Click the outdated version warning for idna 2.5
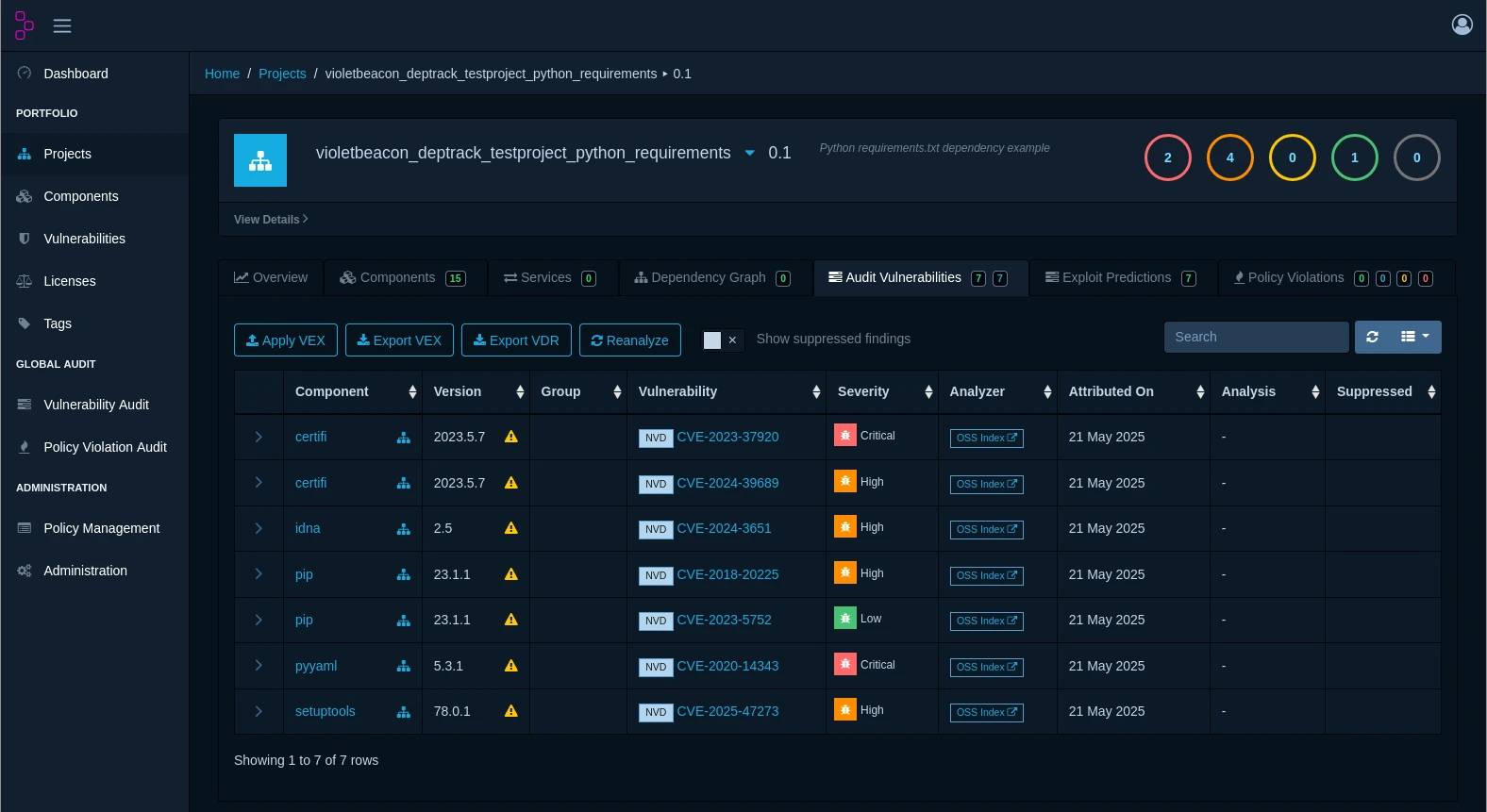Image resolution: width=1487 pixels, height=812 pixels. click(511, 528)
